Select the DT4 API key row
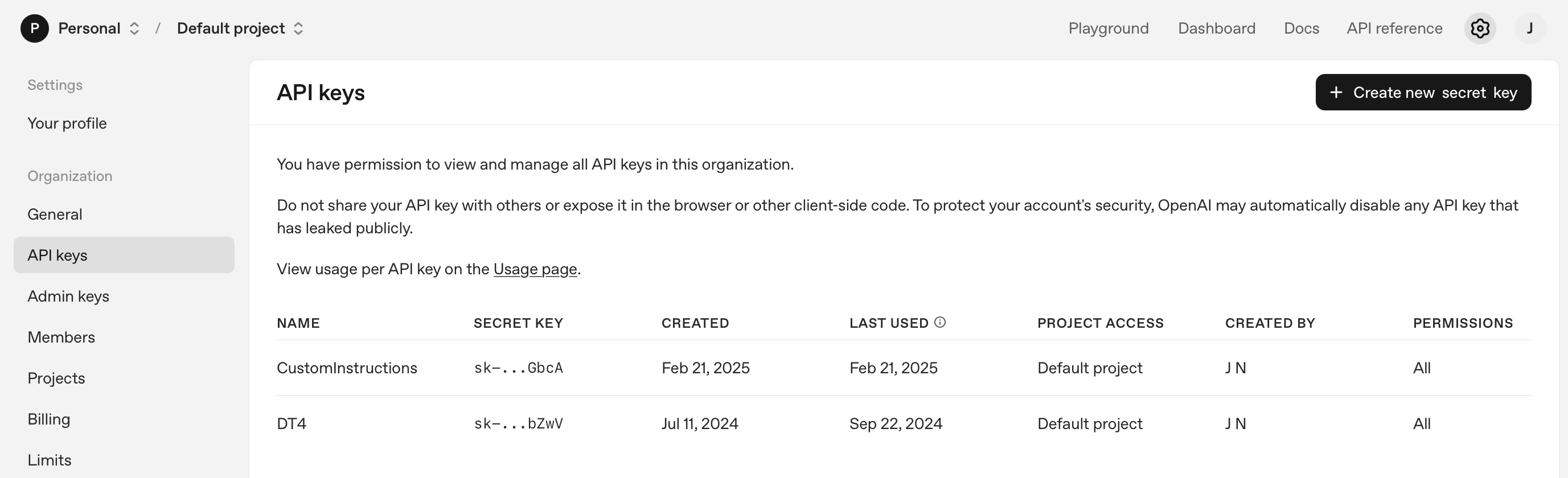The width and height of the screenshot is (1568, 478). pyautogui.click(x=292, y=424)
